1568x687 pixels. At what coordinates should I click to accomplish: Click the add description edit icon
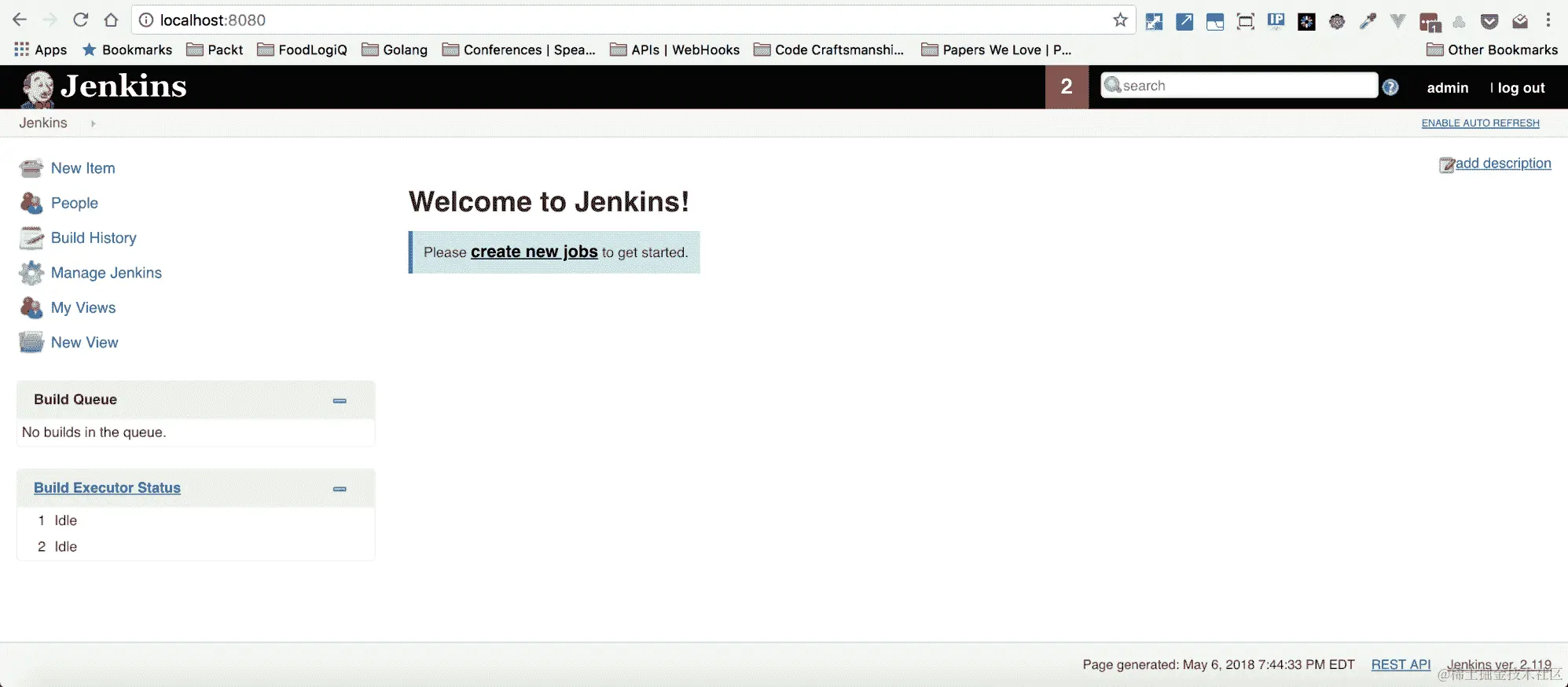pyautogui.click(x=1447, y=164)
